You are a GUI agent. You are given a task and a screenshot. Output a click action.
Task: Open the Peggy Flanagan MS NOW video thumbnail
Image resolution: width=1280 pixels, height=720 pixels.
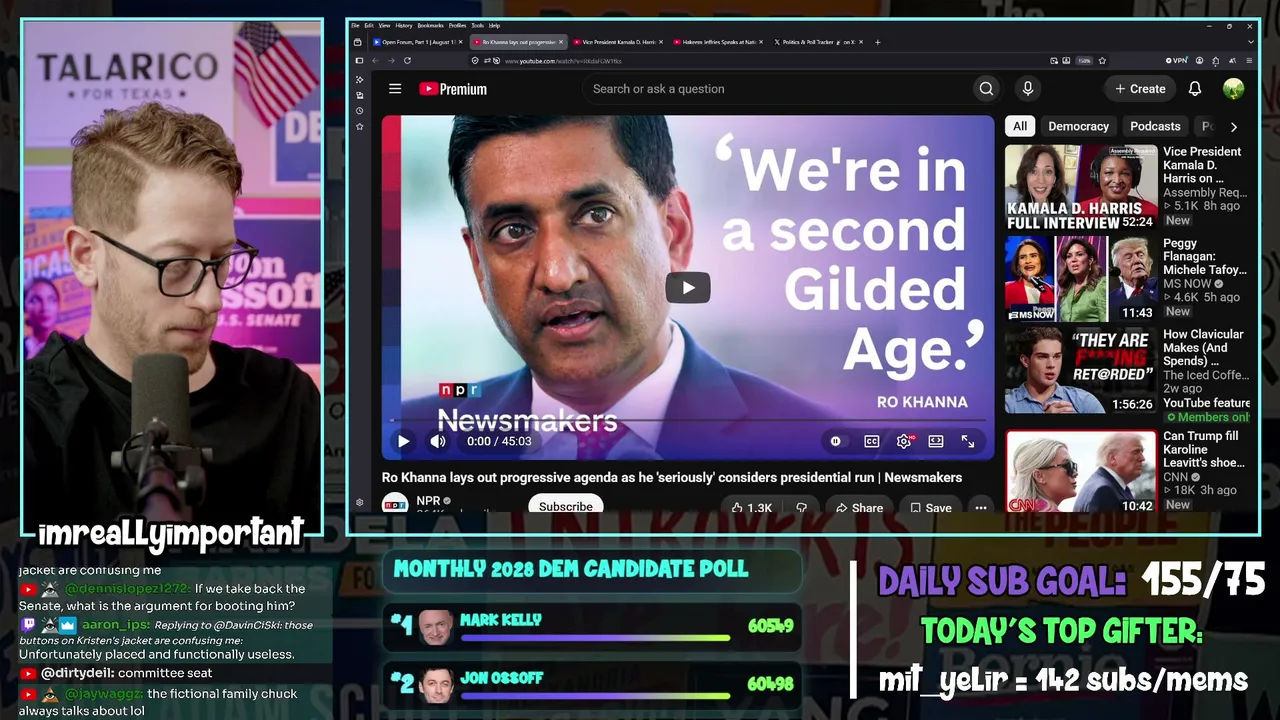(x=1080, y=279)
